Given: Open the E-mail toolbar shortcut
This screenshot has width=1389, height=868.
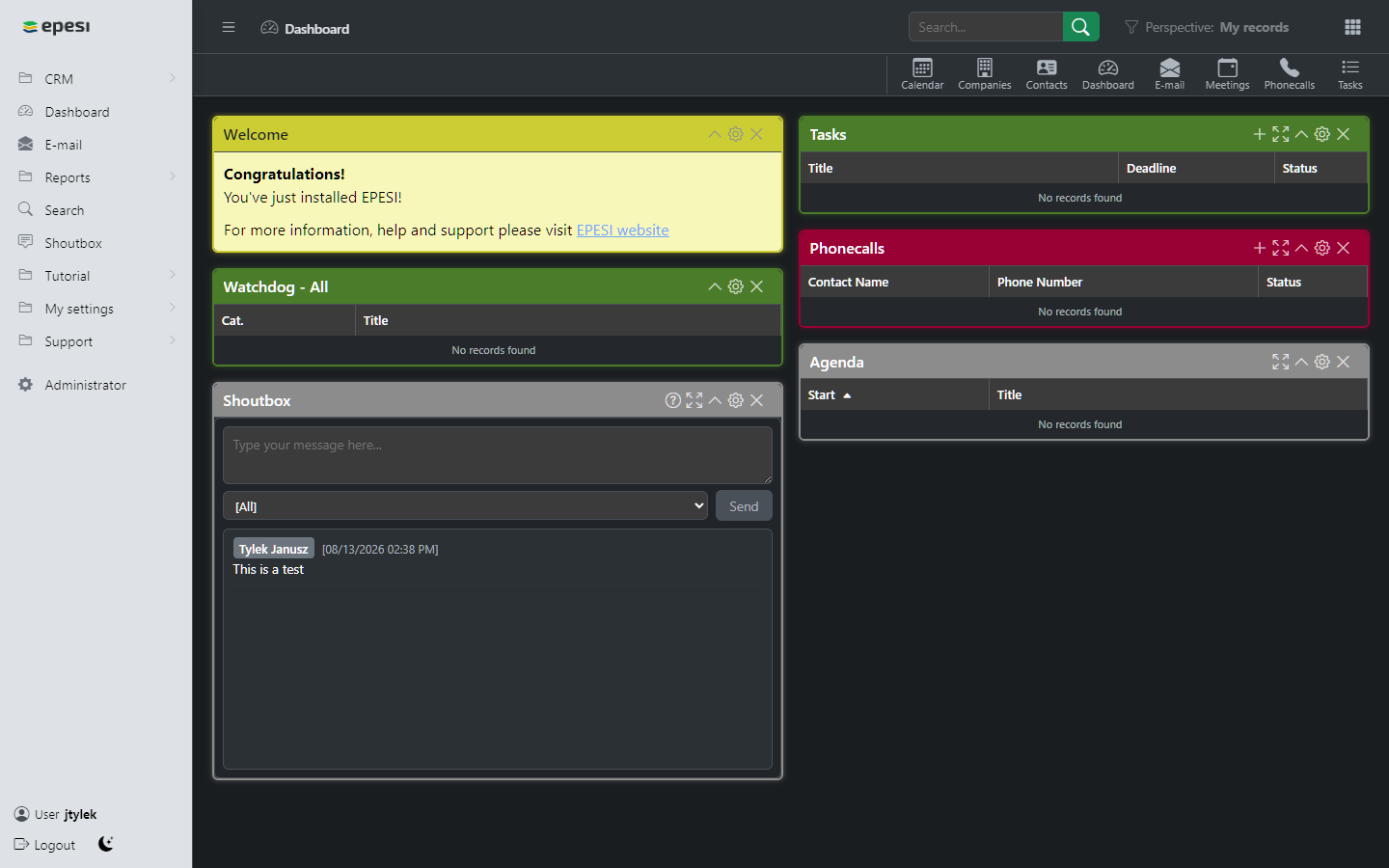Looking at the screenshot, I should click(x=1170, y=74).
